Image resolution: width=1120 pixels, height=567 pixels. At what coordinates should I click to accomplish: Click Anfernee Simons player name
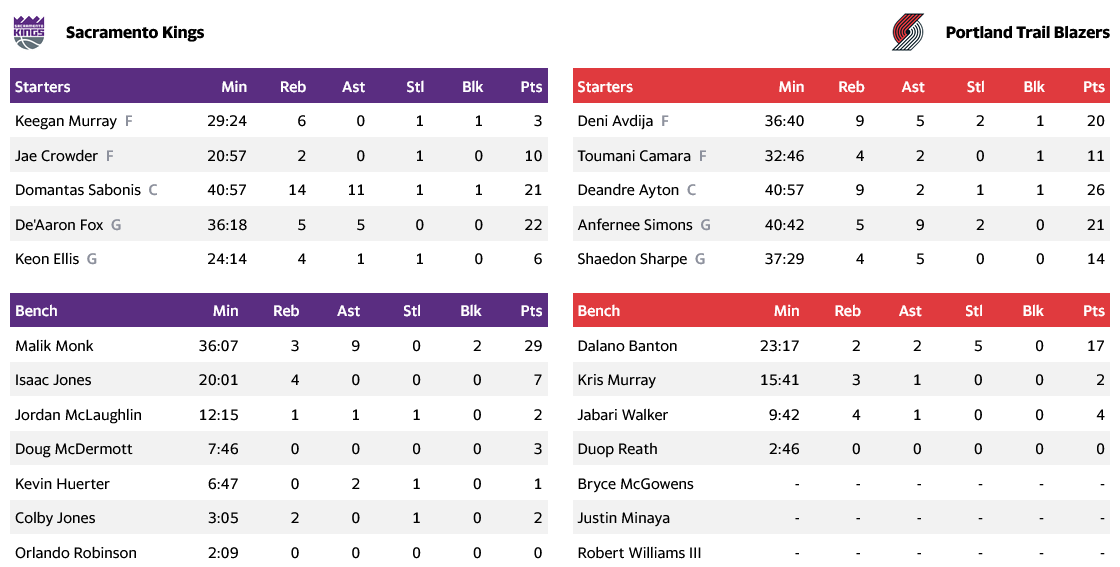coord(635,225)
